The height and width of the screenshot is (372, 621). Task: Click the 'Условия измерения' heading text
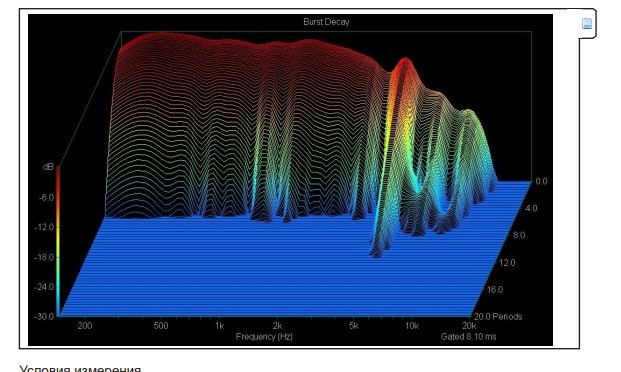(x=80, y=368)
